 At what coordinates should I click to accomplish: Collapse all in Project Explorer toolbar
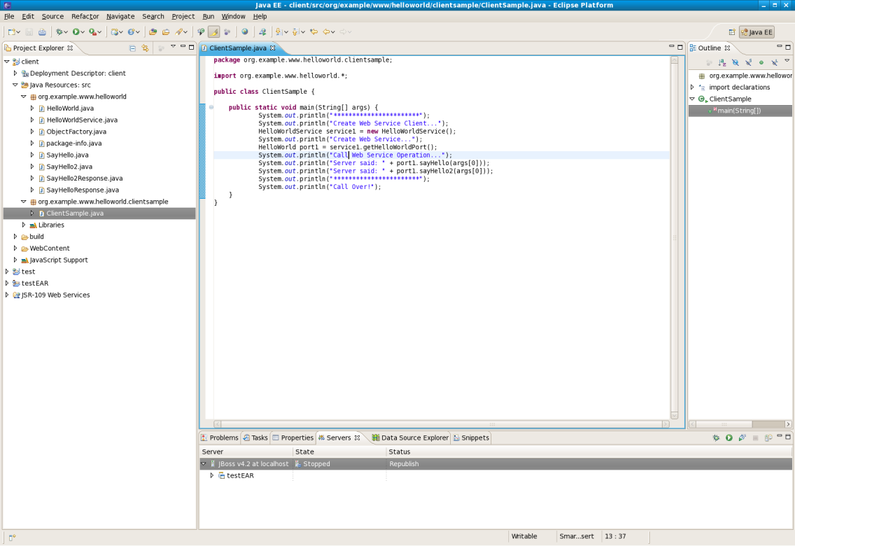click(x=132, y=48)
